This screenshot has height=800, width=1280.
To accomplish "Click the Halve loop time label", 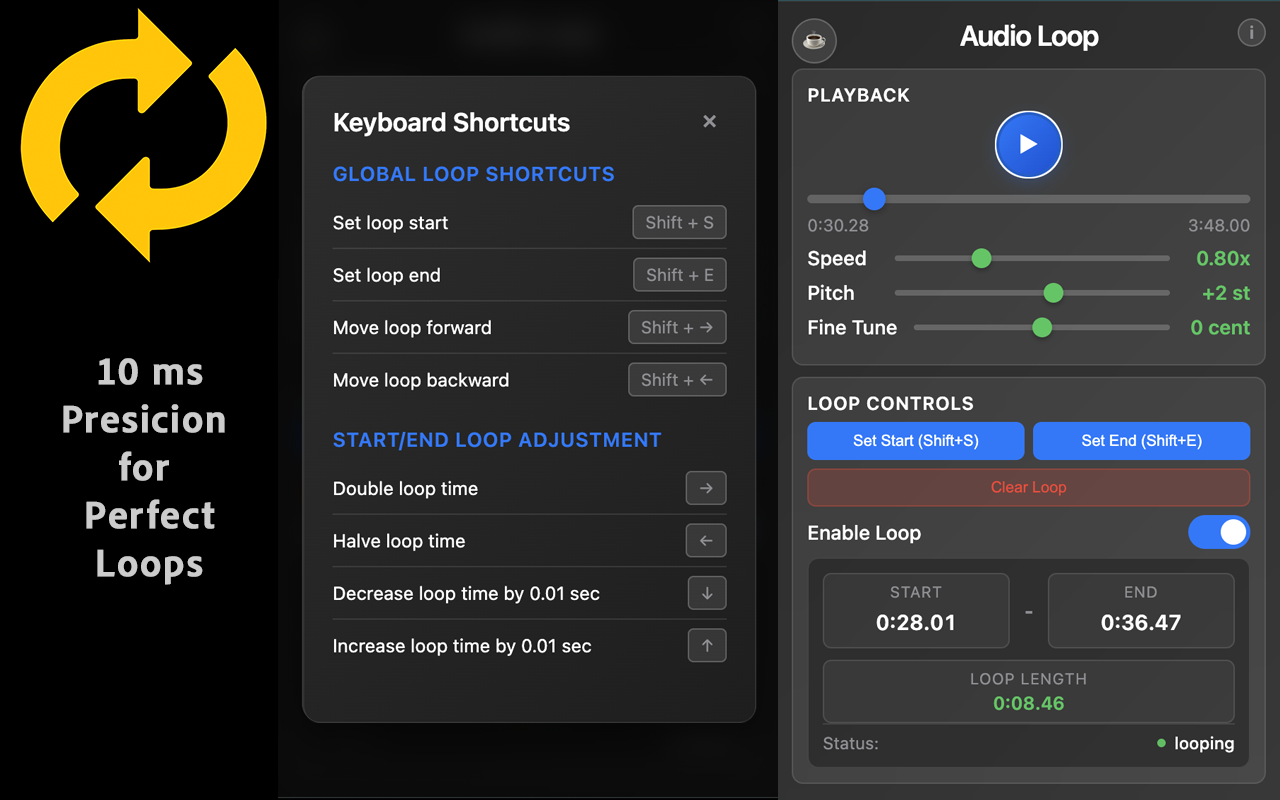I will 399,541.
